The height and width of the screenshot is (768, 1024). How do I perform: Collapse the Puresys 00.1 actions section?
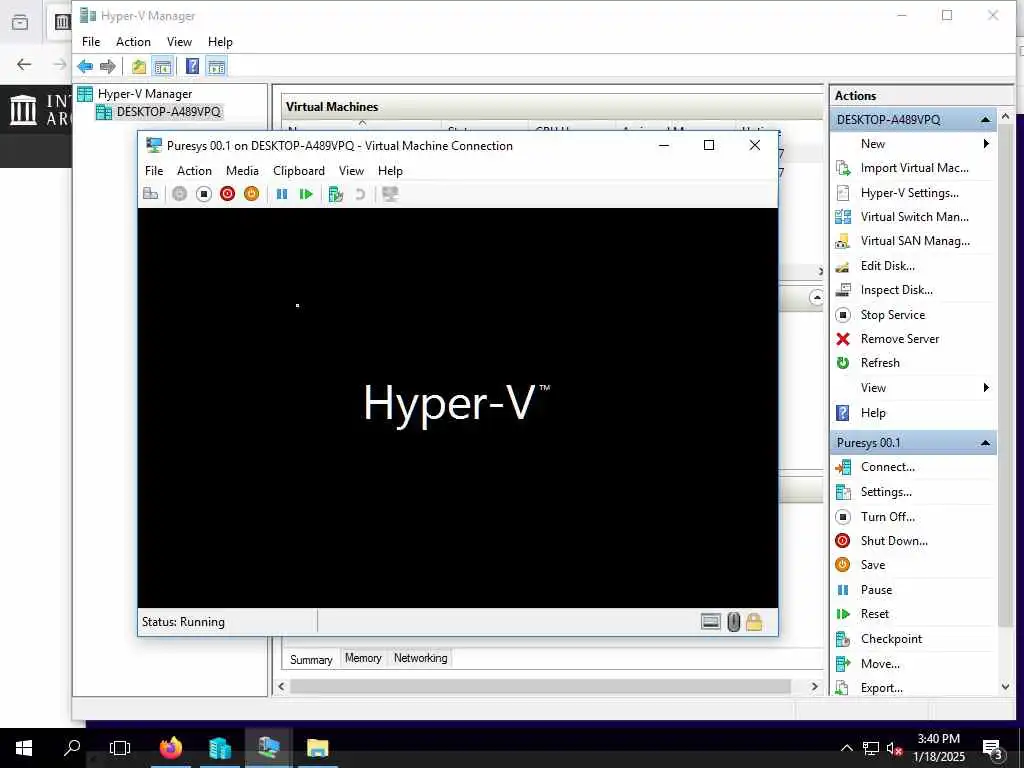click(x=985, y=443)
